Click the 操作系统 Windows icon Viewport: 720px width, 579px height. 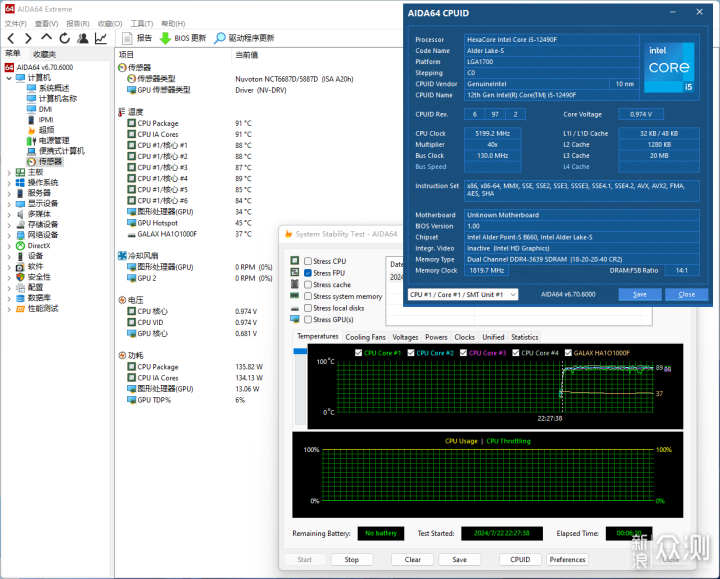tap(20, 182)
